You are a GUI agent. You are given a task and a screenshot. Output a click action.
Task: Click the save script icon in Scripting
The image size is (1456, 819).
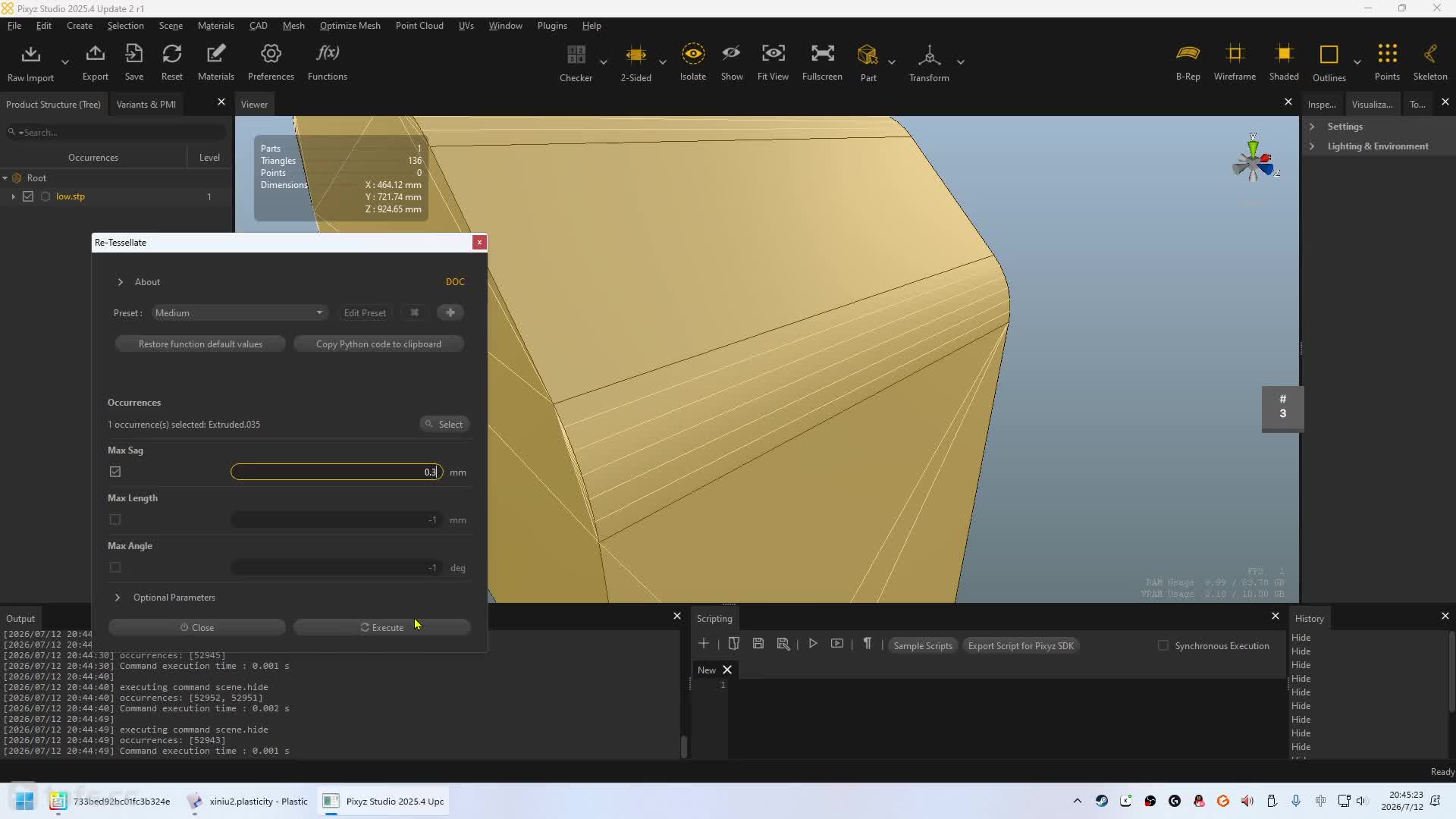(758, 644)
